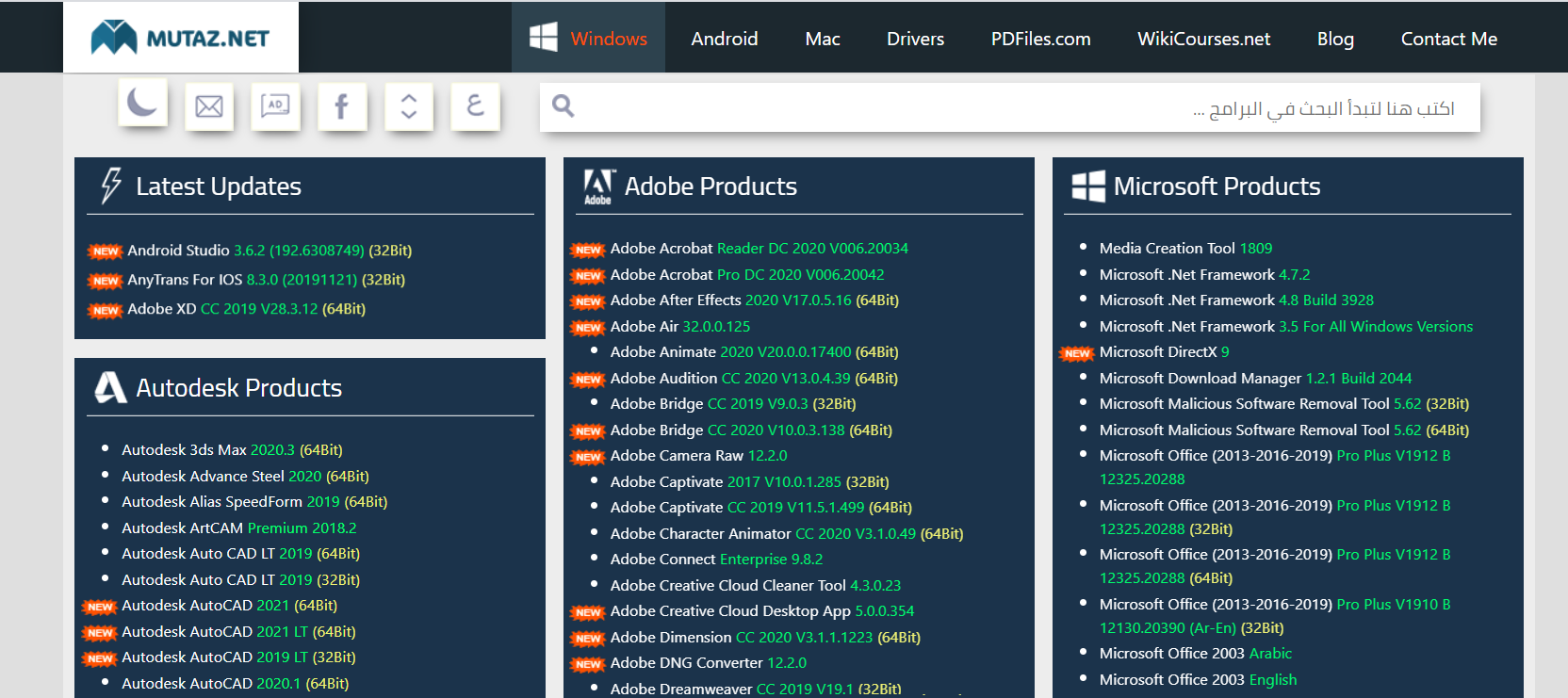Open Adobe Creative Cloud Desktop App link

(762, 611)
